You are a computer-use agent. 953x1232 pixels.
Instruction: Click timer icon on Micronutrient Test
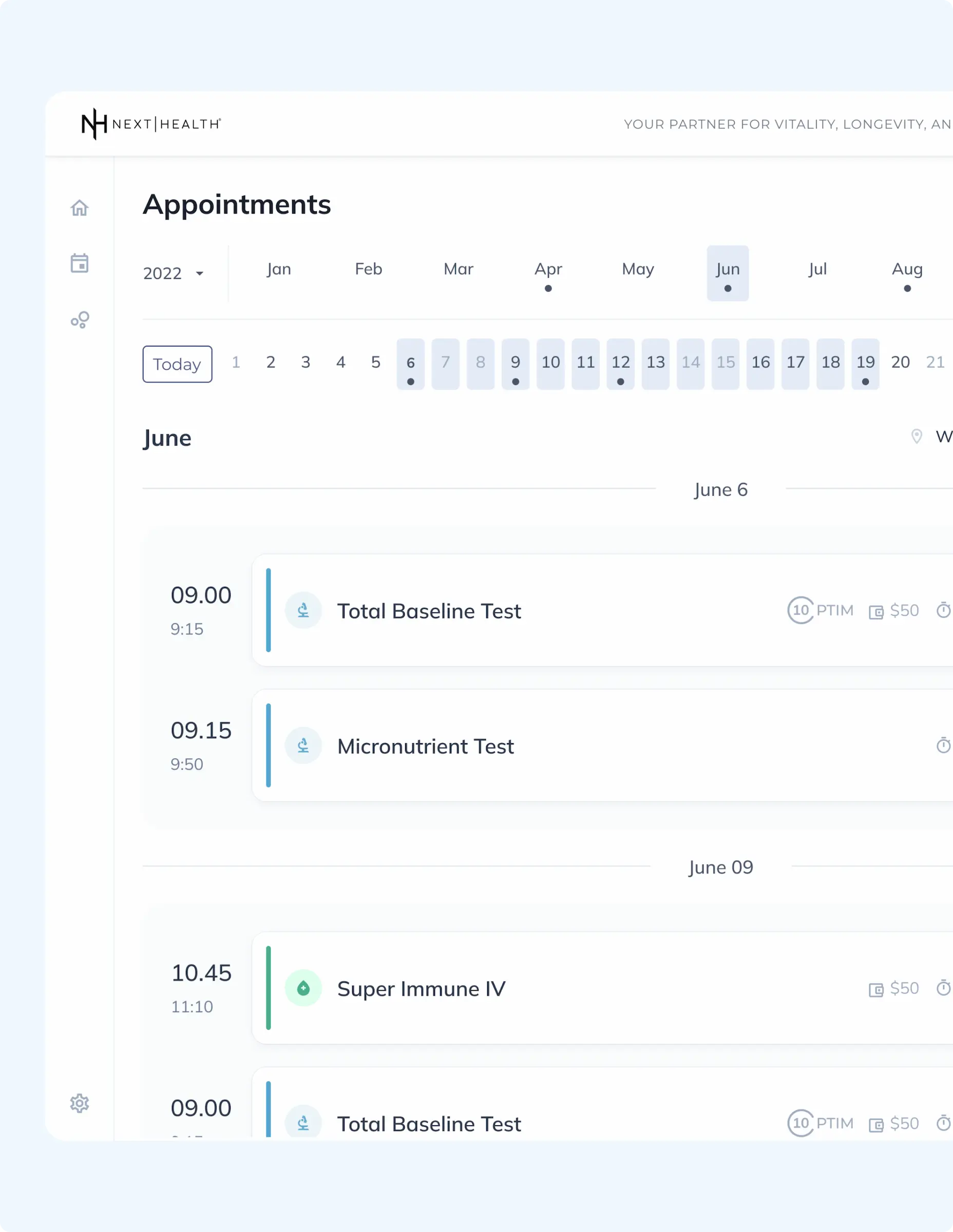tap(944, 745)
